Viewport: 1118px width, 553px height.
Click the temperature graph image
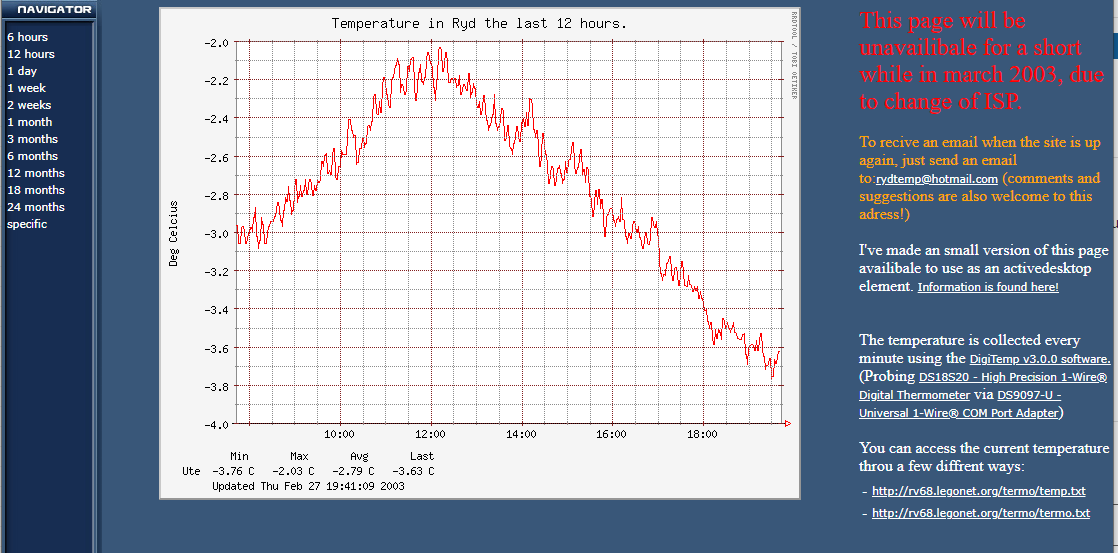coord(480,250)
